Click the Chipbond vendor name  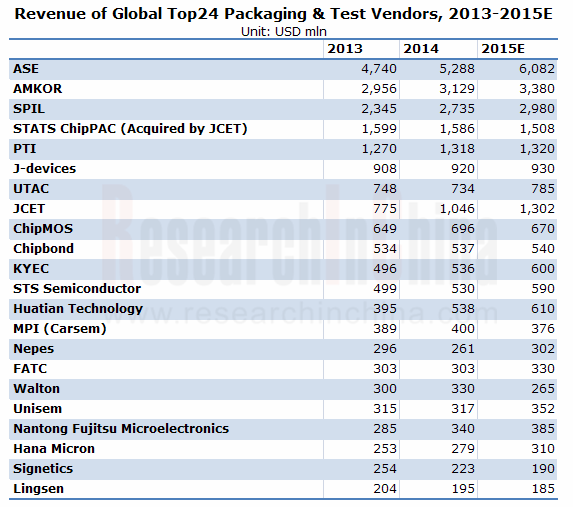tap(43, 249)
